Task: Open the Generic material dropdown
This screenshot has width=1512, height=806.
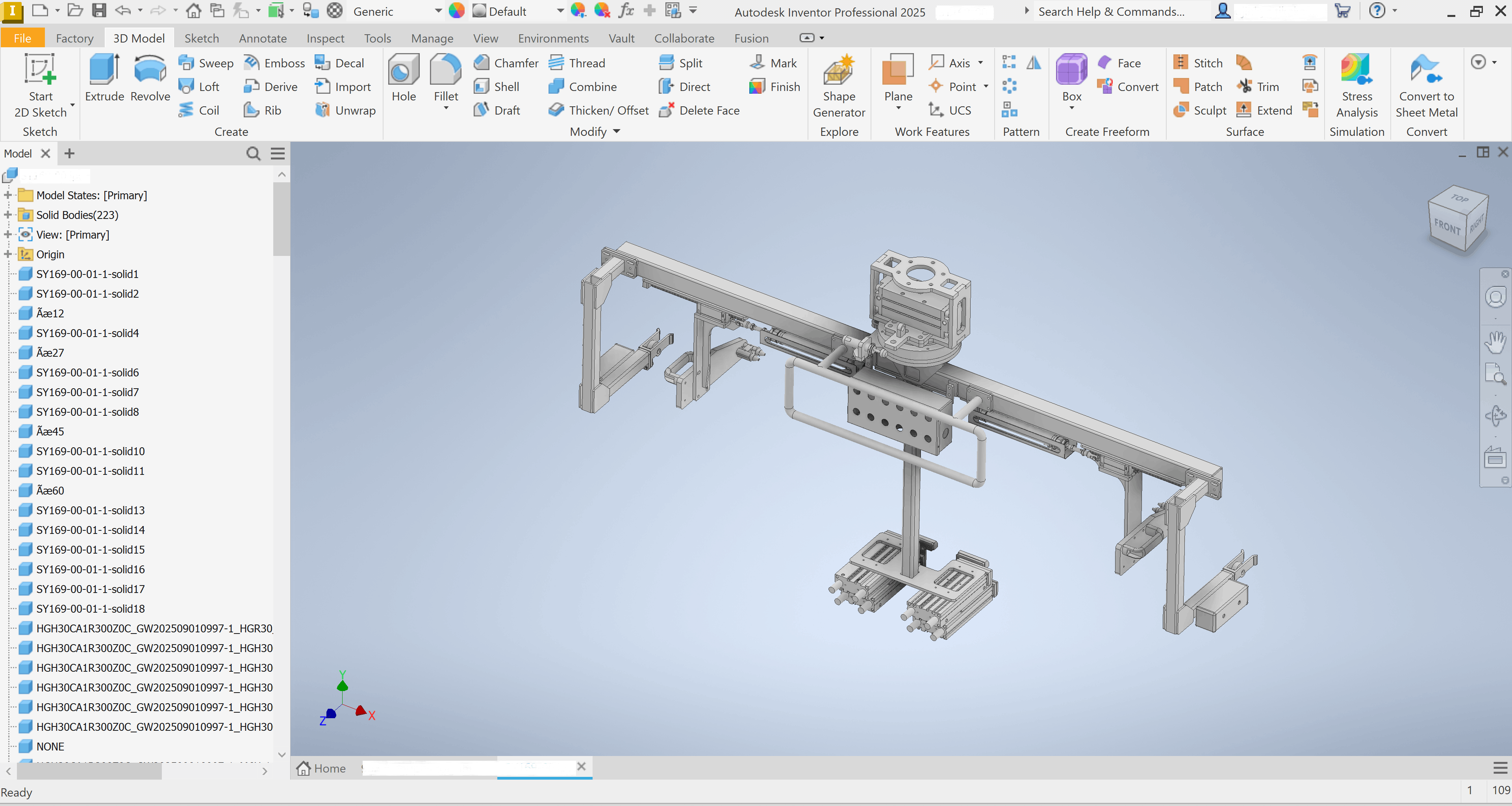Action: pos(438,11)
